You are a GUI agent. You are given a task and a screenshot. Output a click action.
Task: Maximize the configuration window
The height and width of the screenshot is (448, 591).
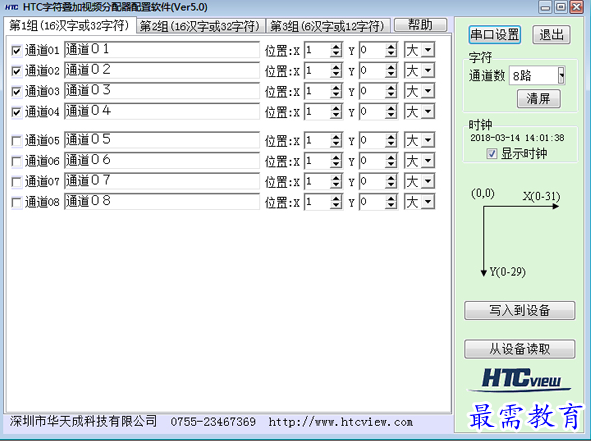pos(561,7)
